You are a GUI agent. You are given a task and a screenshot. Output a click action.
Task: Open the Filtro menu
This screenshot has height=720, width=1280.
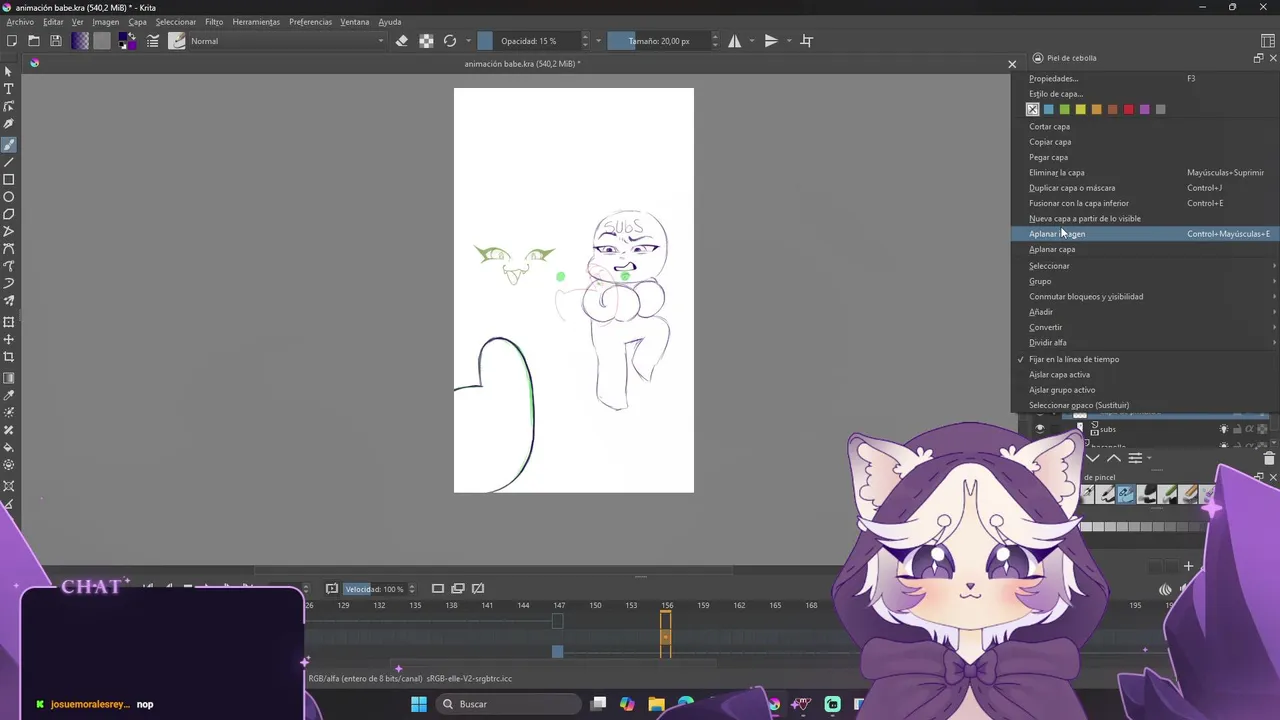[214, 22]
